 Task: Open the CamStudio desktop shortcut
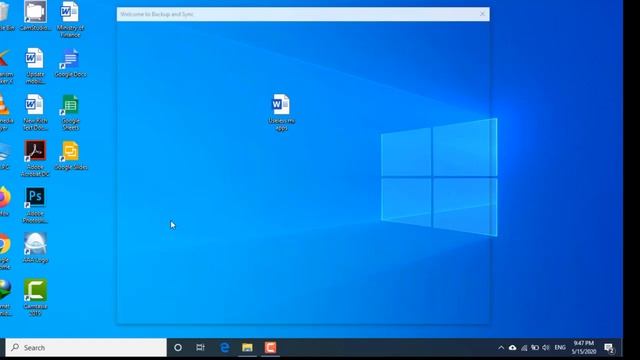(36, 16)
